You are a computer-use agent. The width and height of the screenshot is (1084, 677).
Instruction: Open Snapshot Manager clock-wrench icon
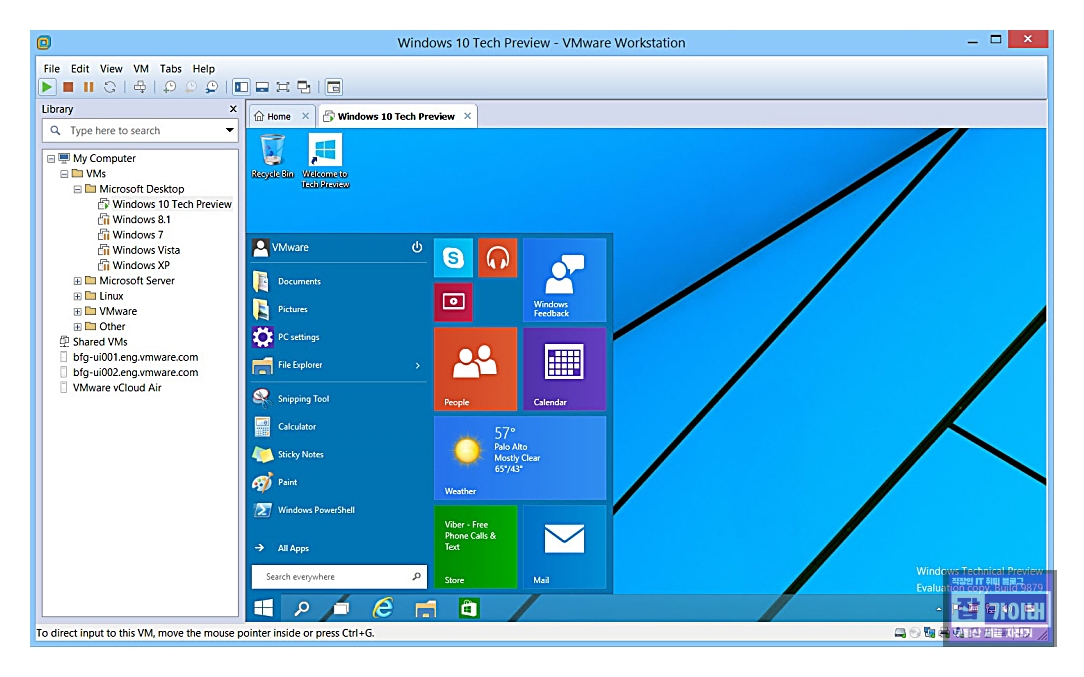point(212,87)
